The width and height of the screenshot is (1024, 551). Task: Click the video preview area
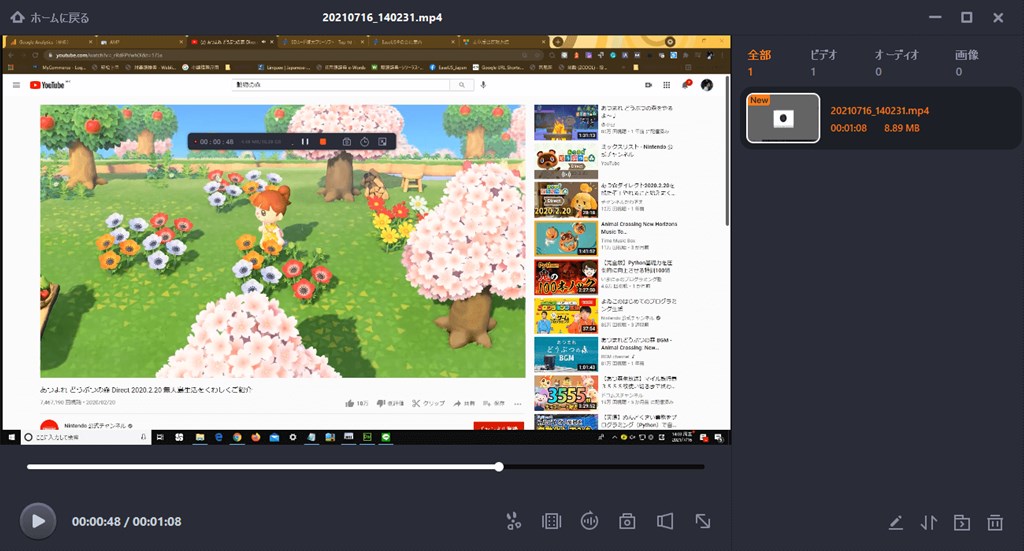pos(366,240)
